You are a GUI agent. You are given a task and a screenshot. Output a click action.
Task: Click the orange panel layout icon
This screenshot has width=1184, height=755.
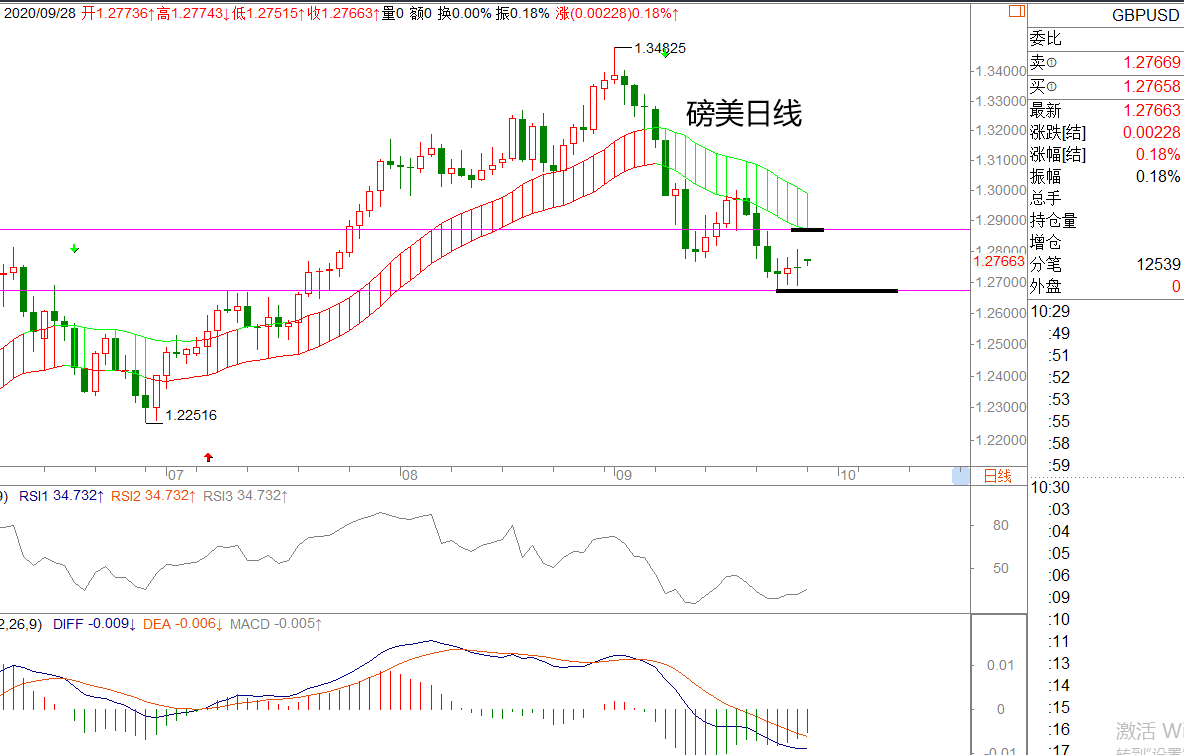[1016, 11]
